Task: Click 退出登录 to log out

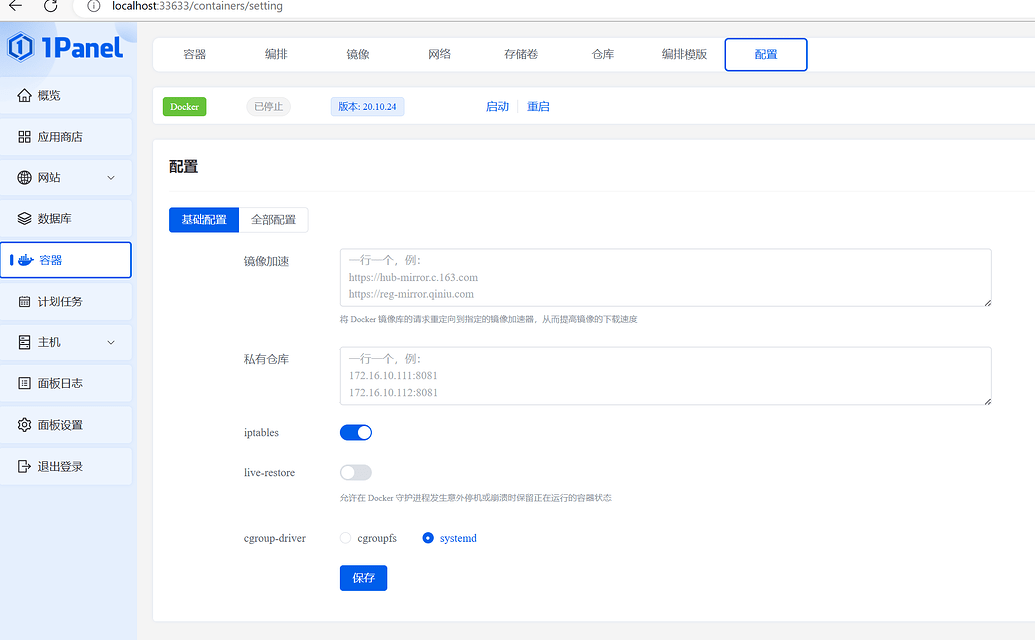Action: [66, 466]
